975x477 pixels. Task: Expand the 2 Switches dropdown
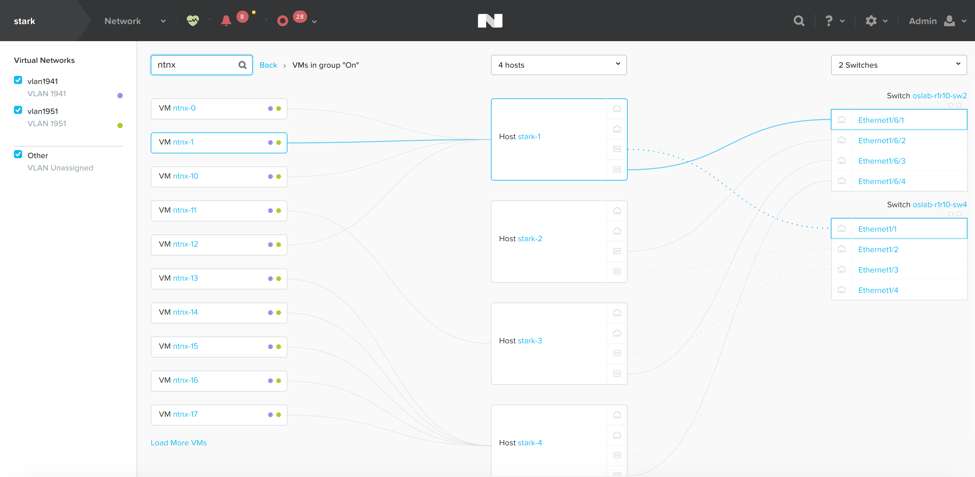point(899,65)
